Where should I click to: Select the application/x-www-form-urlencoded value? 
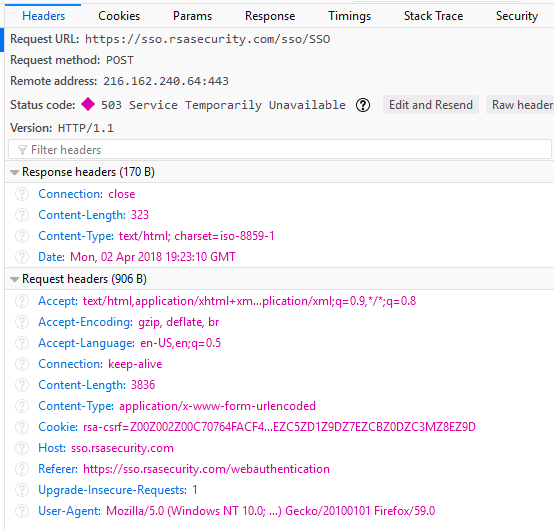point(217,406)
